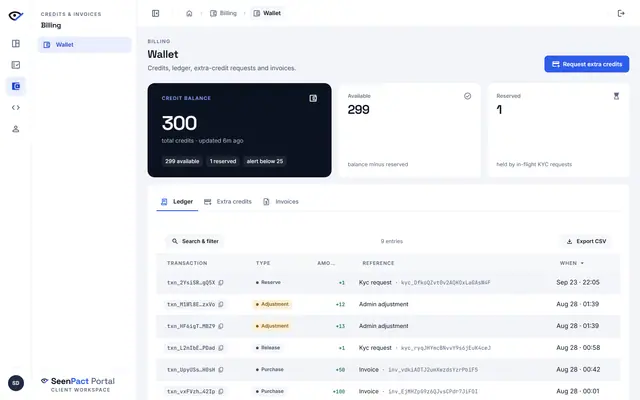The width and height of the screenshot is (640, 400).
Task: Copy transaction ID txn_HF6igT…MBZ9
Action: pos(221,326)
